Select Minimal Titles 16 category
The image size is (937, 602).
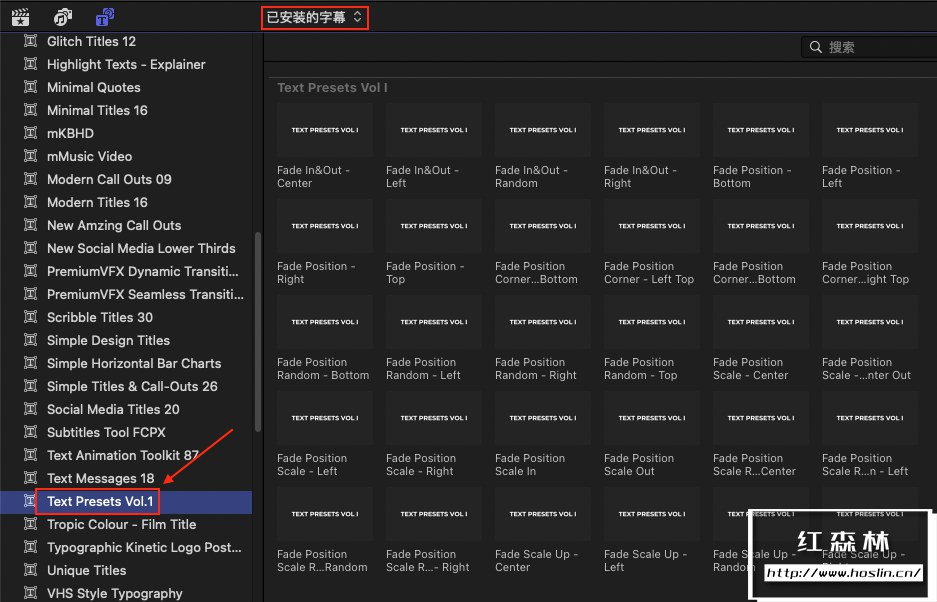click(97, 111)
